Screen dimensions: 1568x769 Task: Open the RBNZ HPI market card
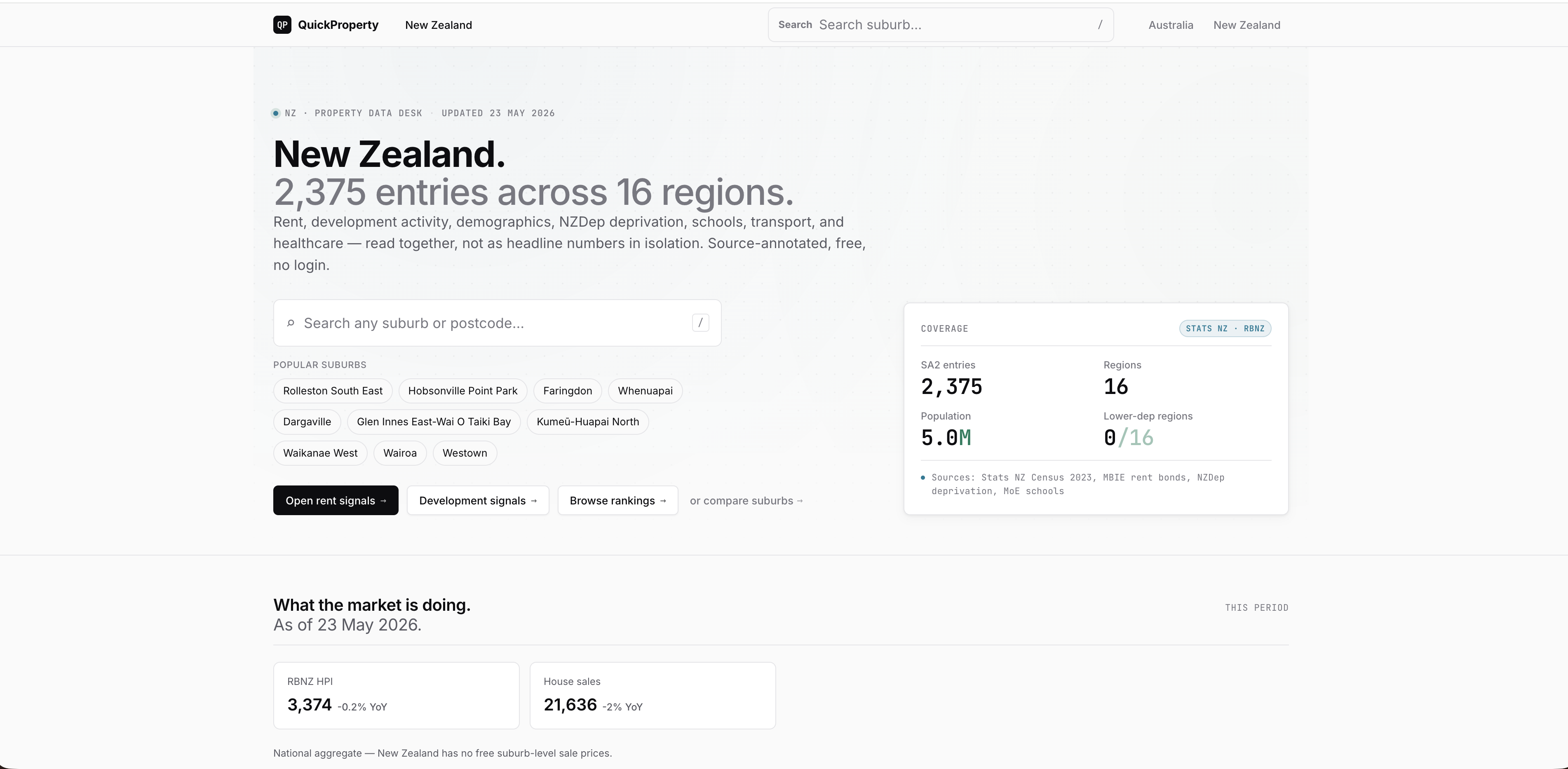[396, 695]
